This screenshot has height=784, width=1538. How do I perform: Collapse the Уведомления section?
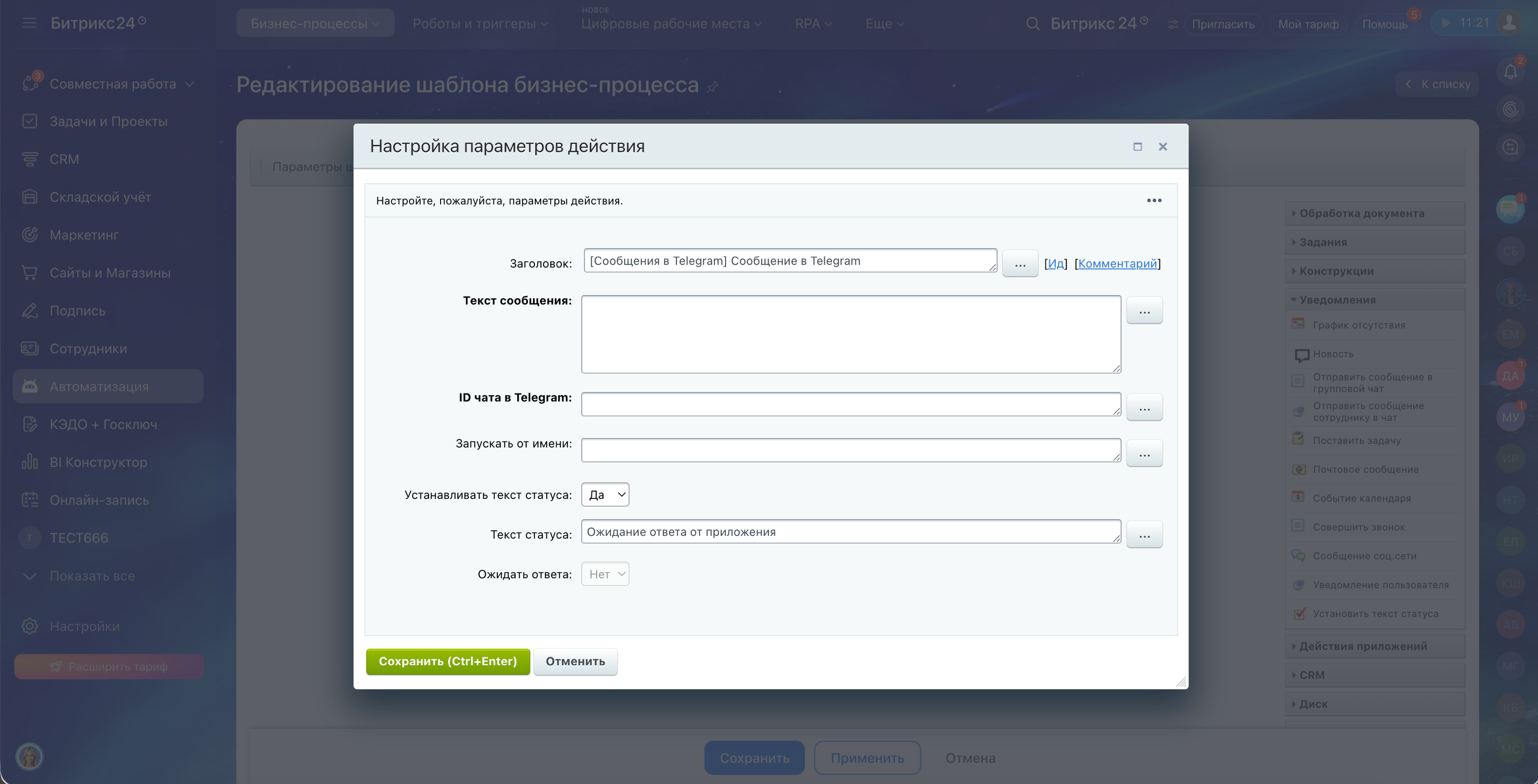tap(1337, 300)
